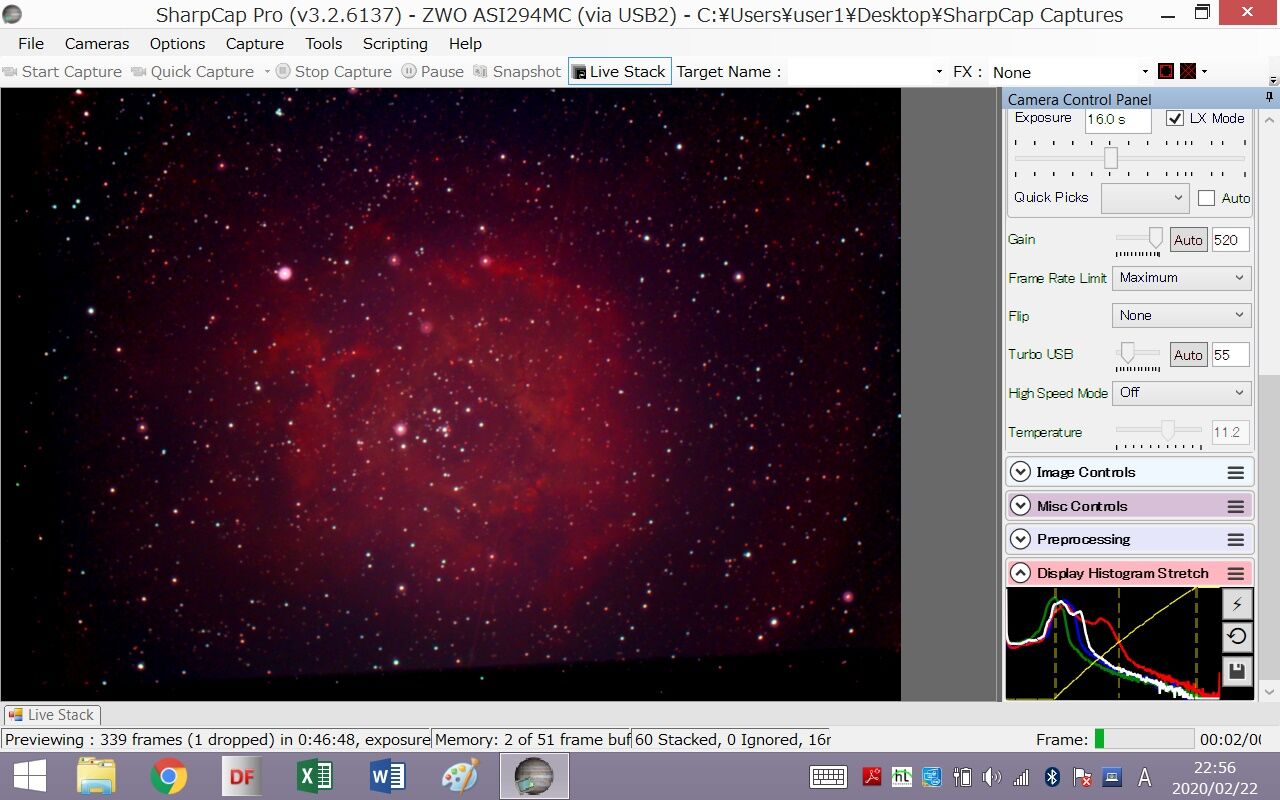The width and height of the screenshot is (1280, 800).
Task: Open the Cameras menu
Action: point(97,44)
